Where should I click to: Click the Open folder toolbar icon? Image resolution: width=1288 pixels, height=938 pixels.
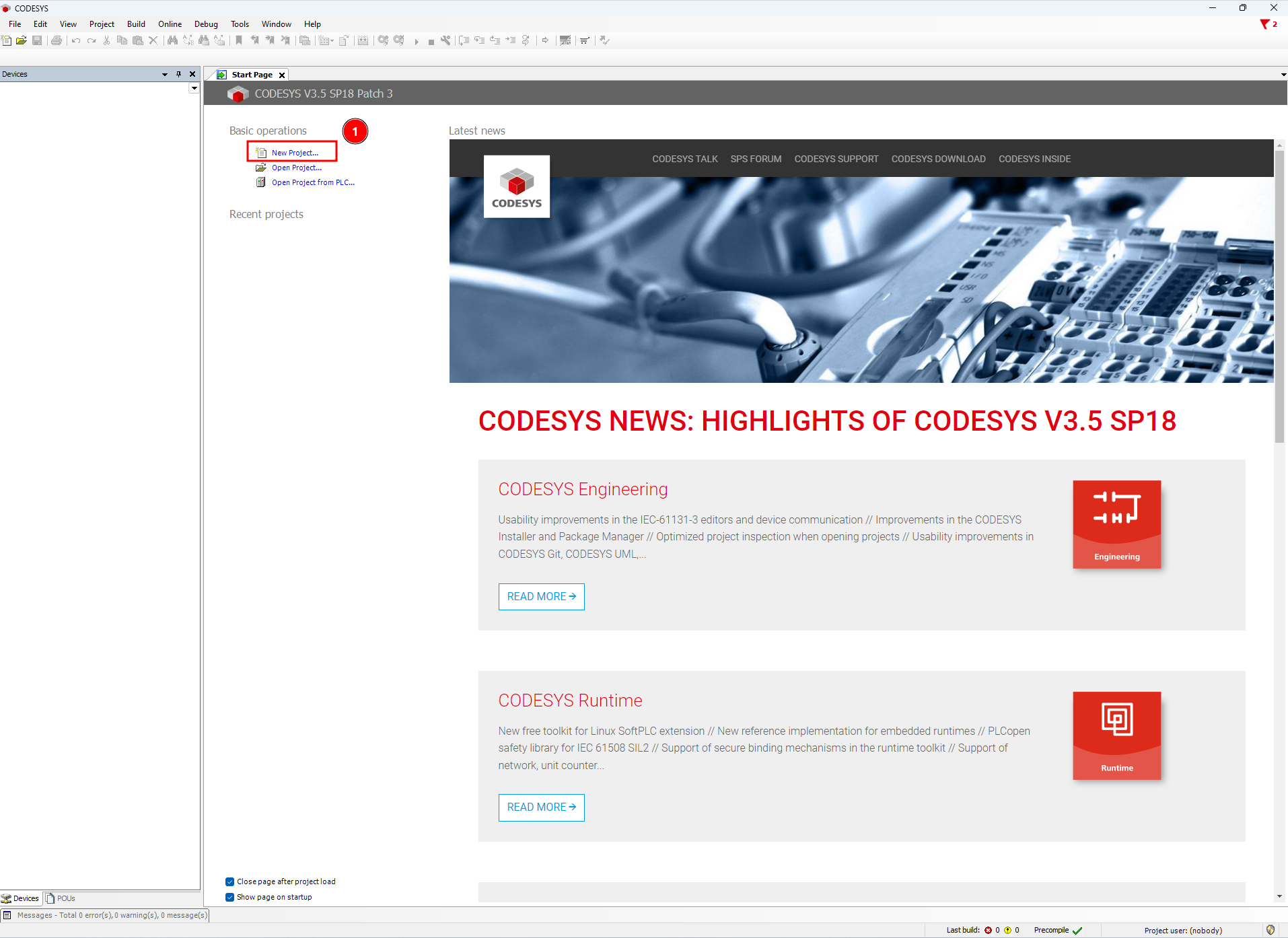(x=22, y=40)
